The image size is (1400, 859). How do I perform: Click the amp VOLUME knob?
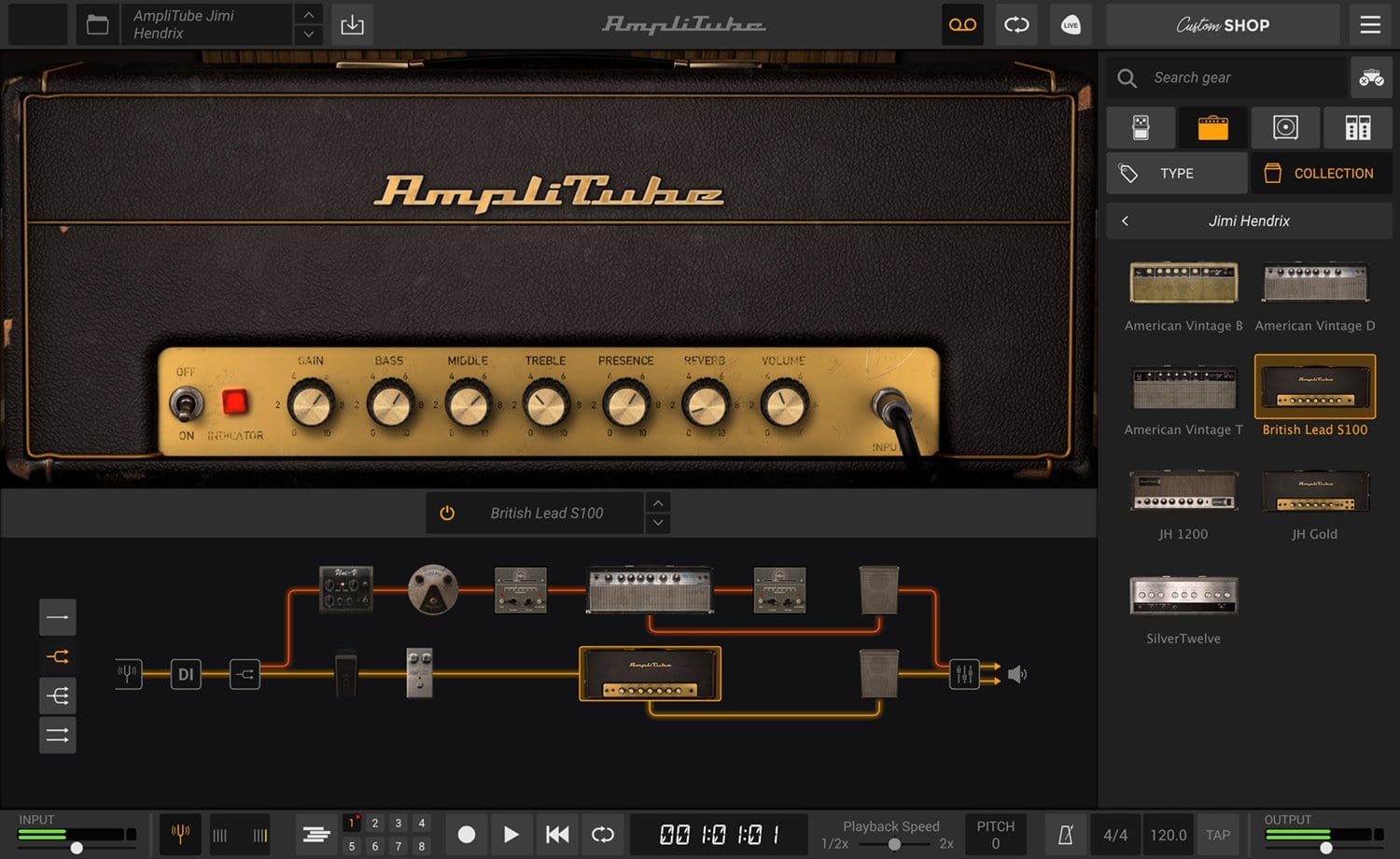(x=784, y=403)
